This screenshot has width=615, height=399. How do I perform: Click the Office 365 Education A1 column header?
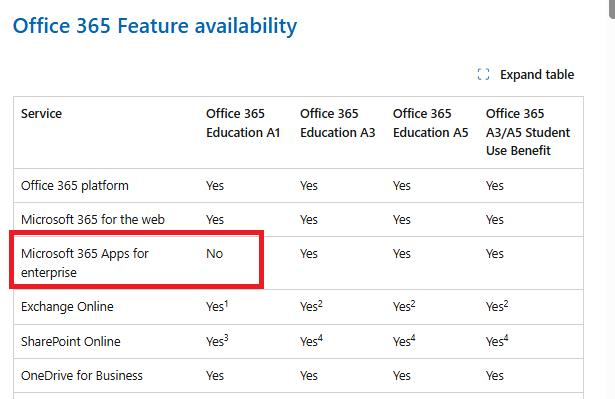[243, 123]
